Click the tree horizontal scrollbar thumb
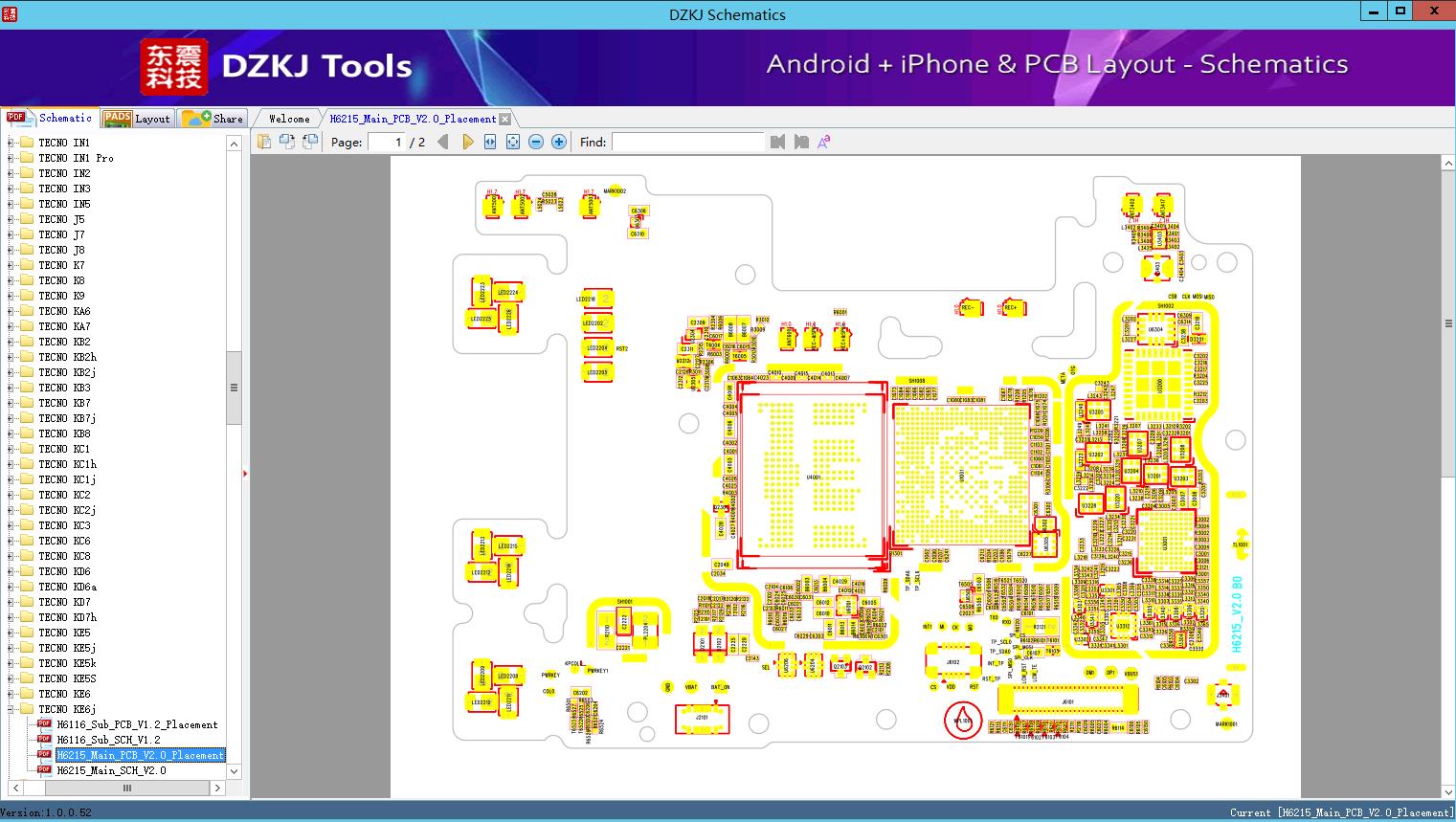 pos(126,788)
